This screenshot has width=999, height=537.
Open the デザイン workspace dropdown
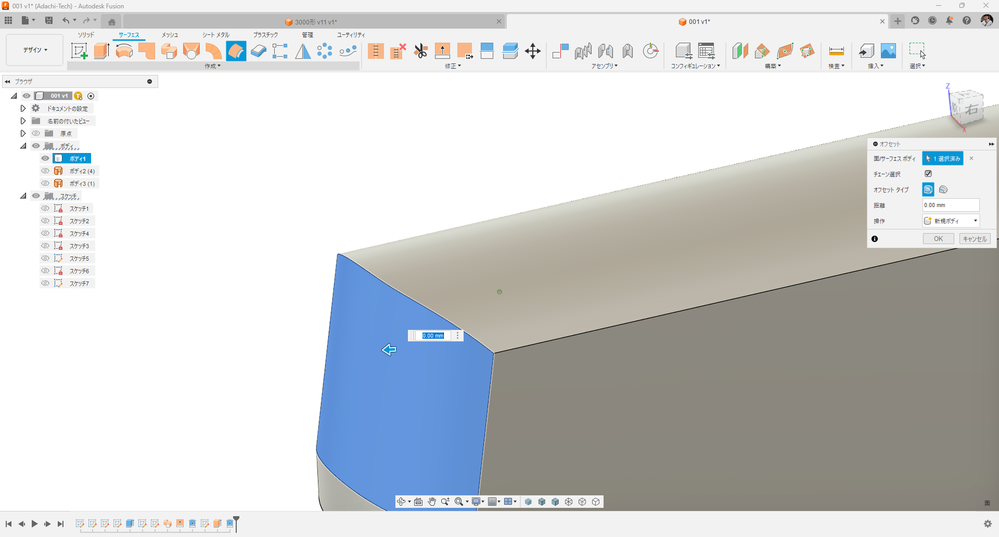coord(35,50)
